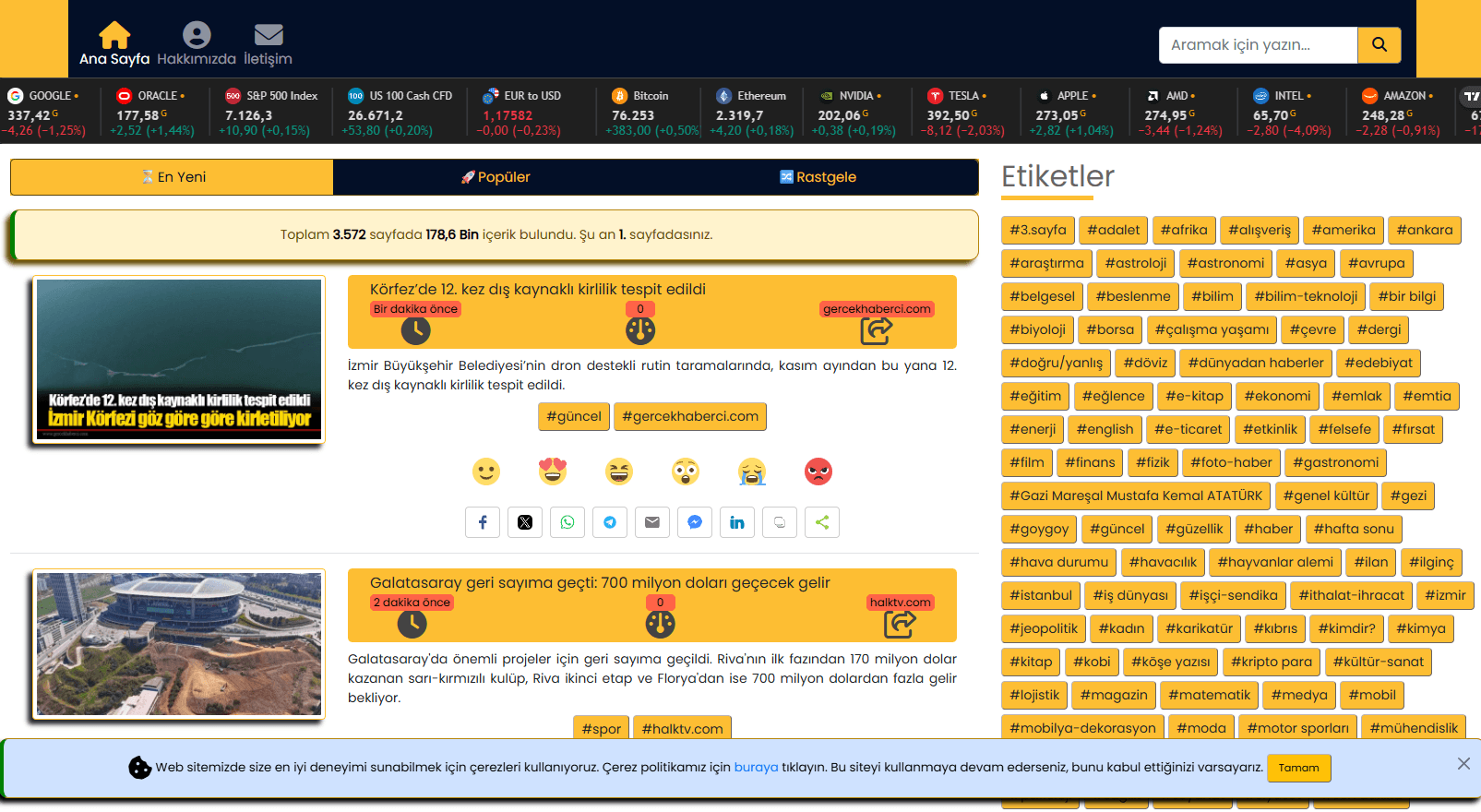Image resolution: width=1481 pixels, height=812 pixels.
Task: Click into the 'Aramak için yazın' search field
Action: tap(1258, 44)
